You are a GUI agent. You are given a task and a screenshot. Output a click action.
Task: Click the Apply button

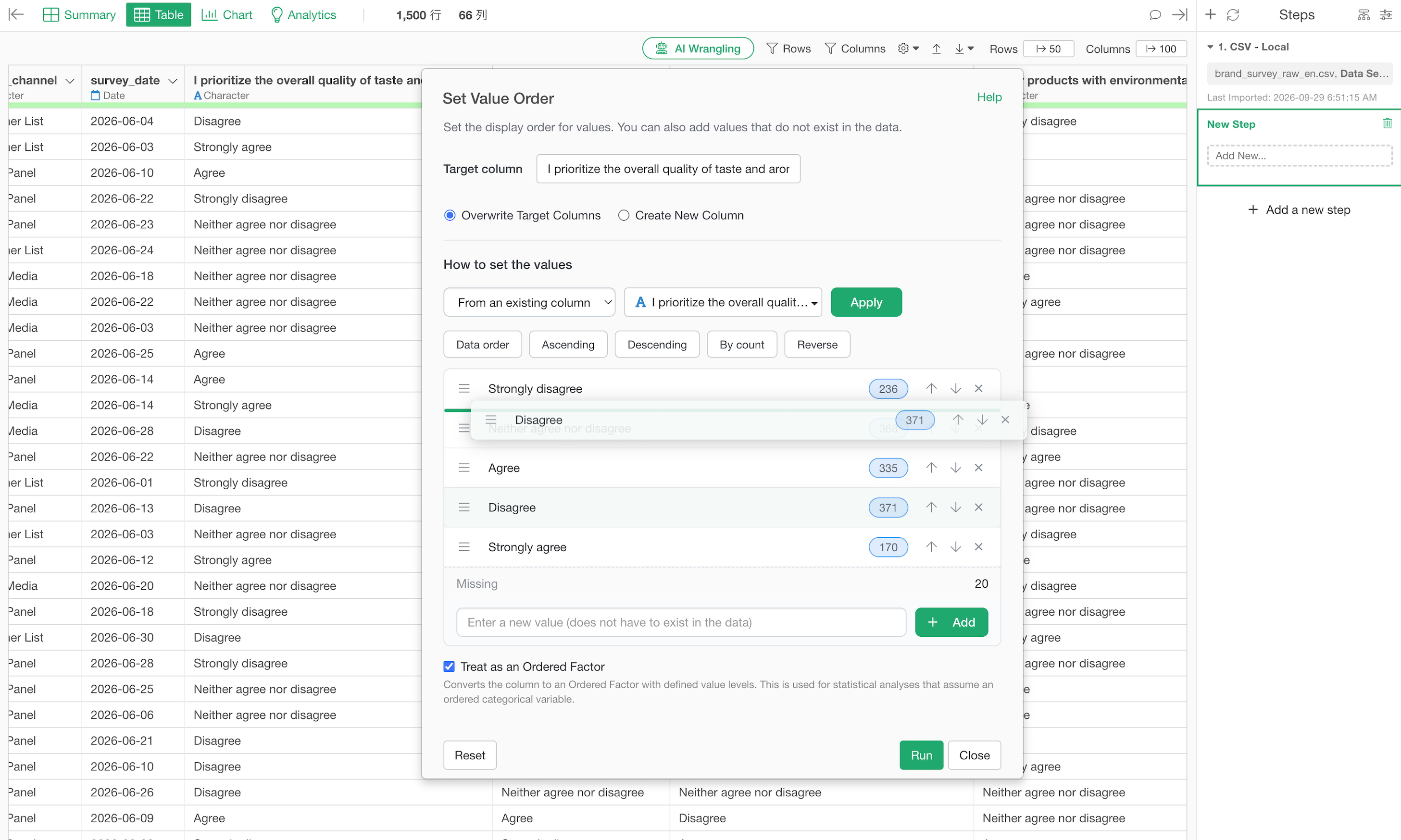pyautogui.click(x=866, y=302)
